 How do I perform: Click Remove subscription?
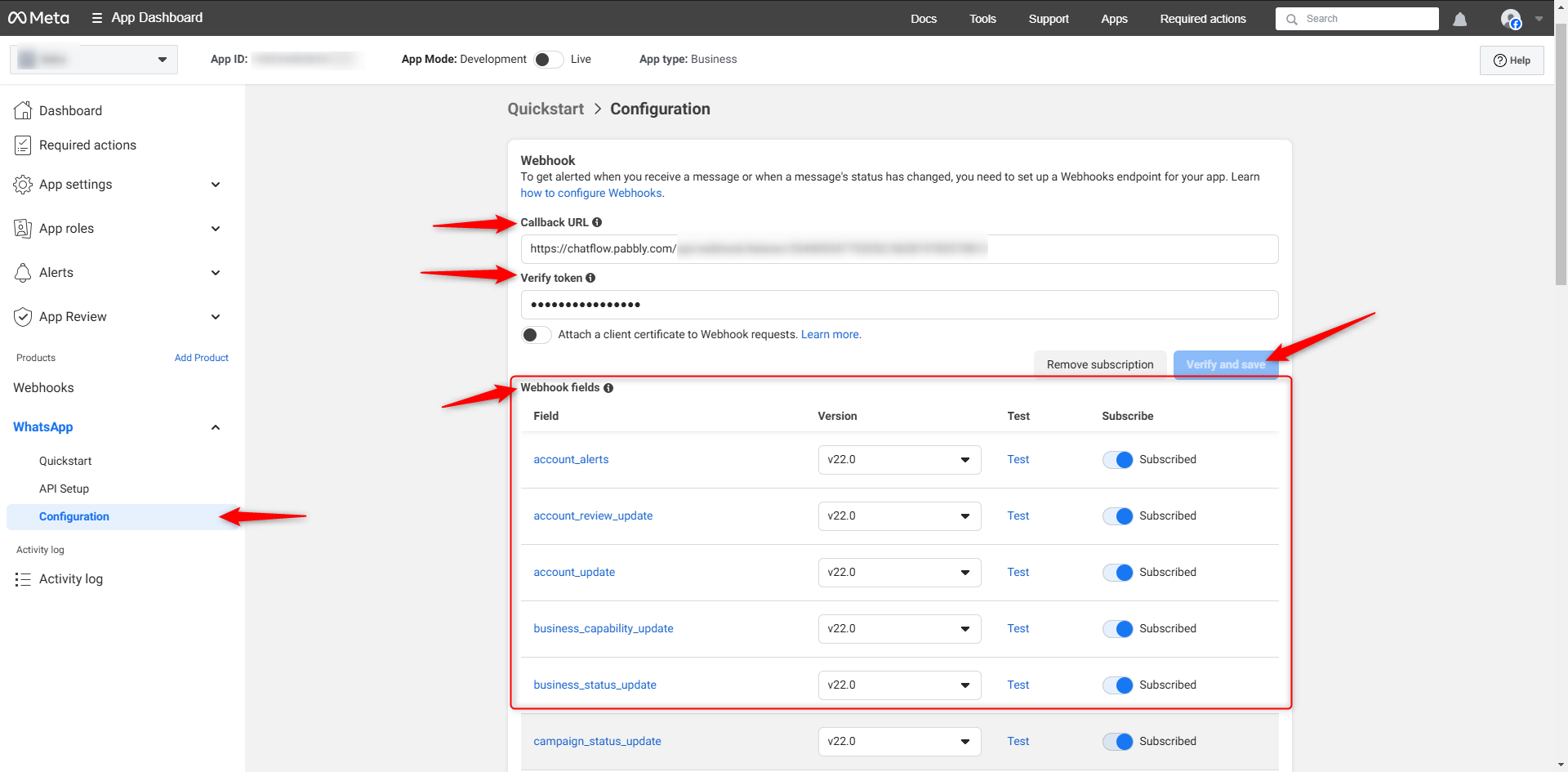1100,365
